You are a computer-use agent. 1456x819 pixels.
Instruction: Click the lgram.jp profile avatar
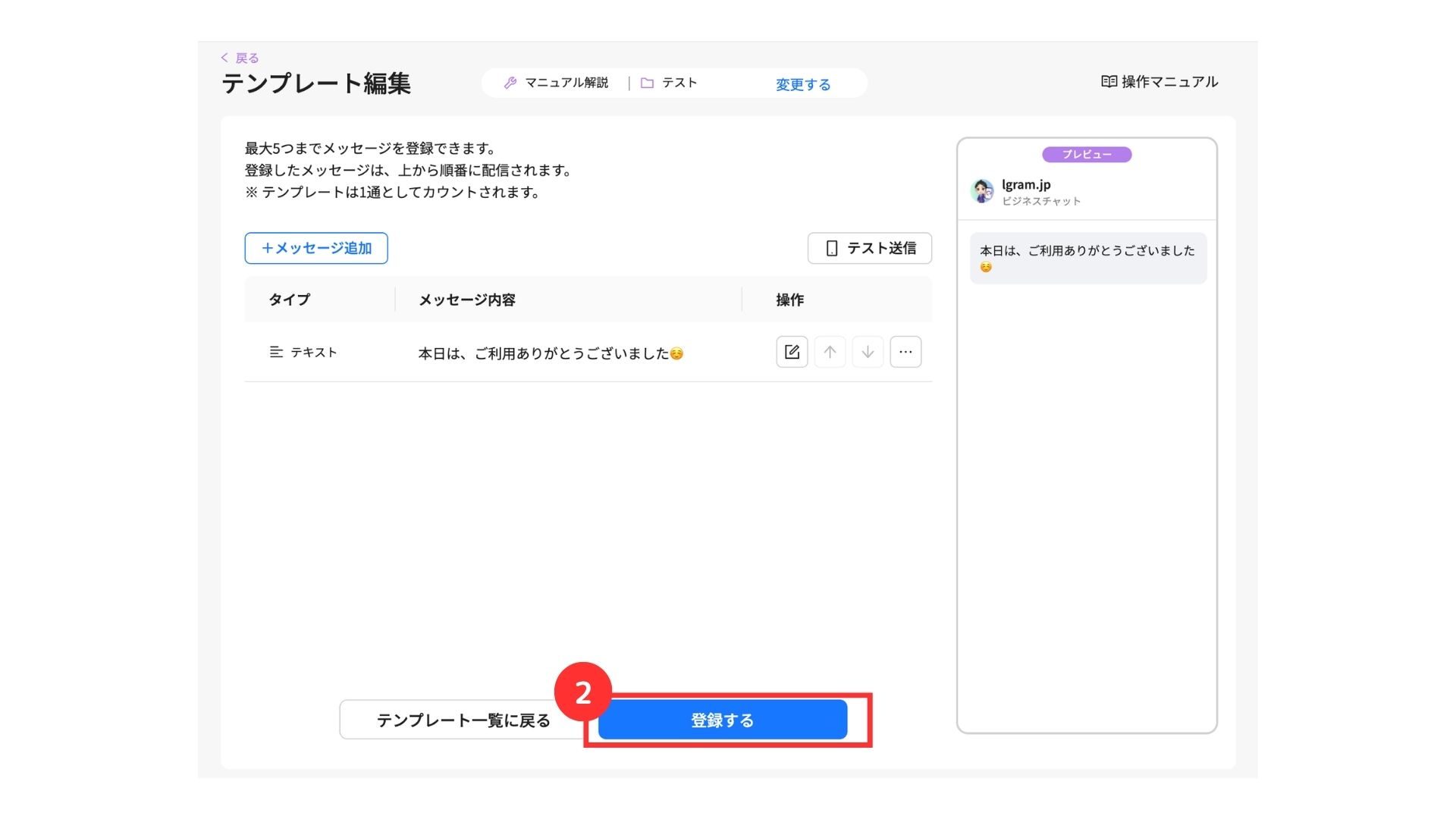coord(982,191)
